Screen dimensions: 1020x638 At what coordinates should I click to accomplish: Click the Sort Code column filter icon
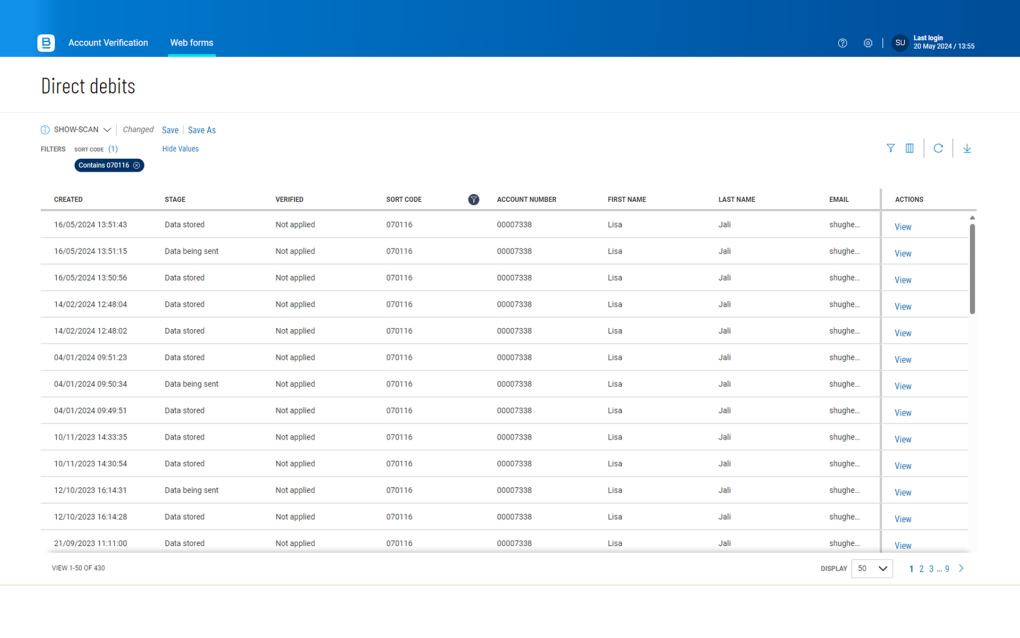click(x=473, y=200)
